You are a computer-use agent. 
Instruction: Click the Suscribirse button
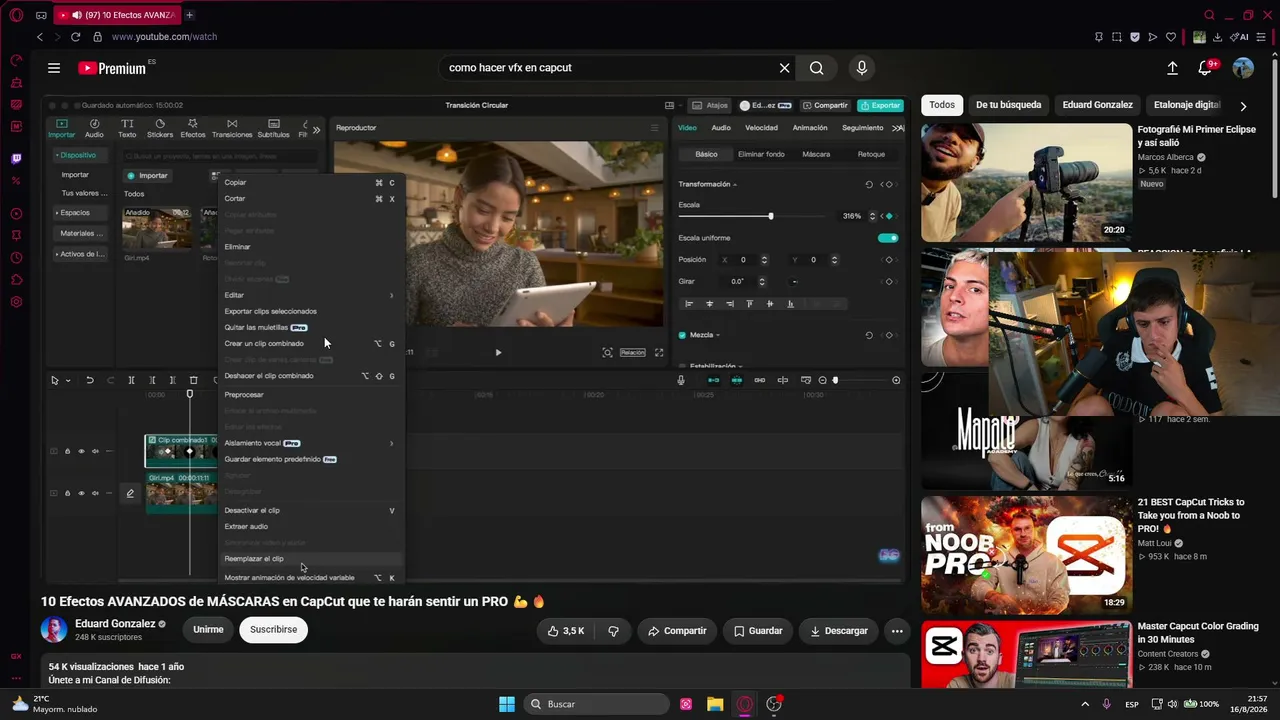274,630
